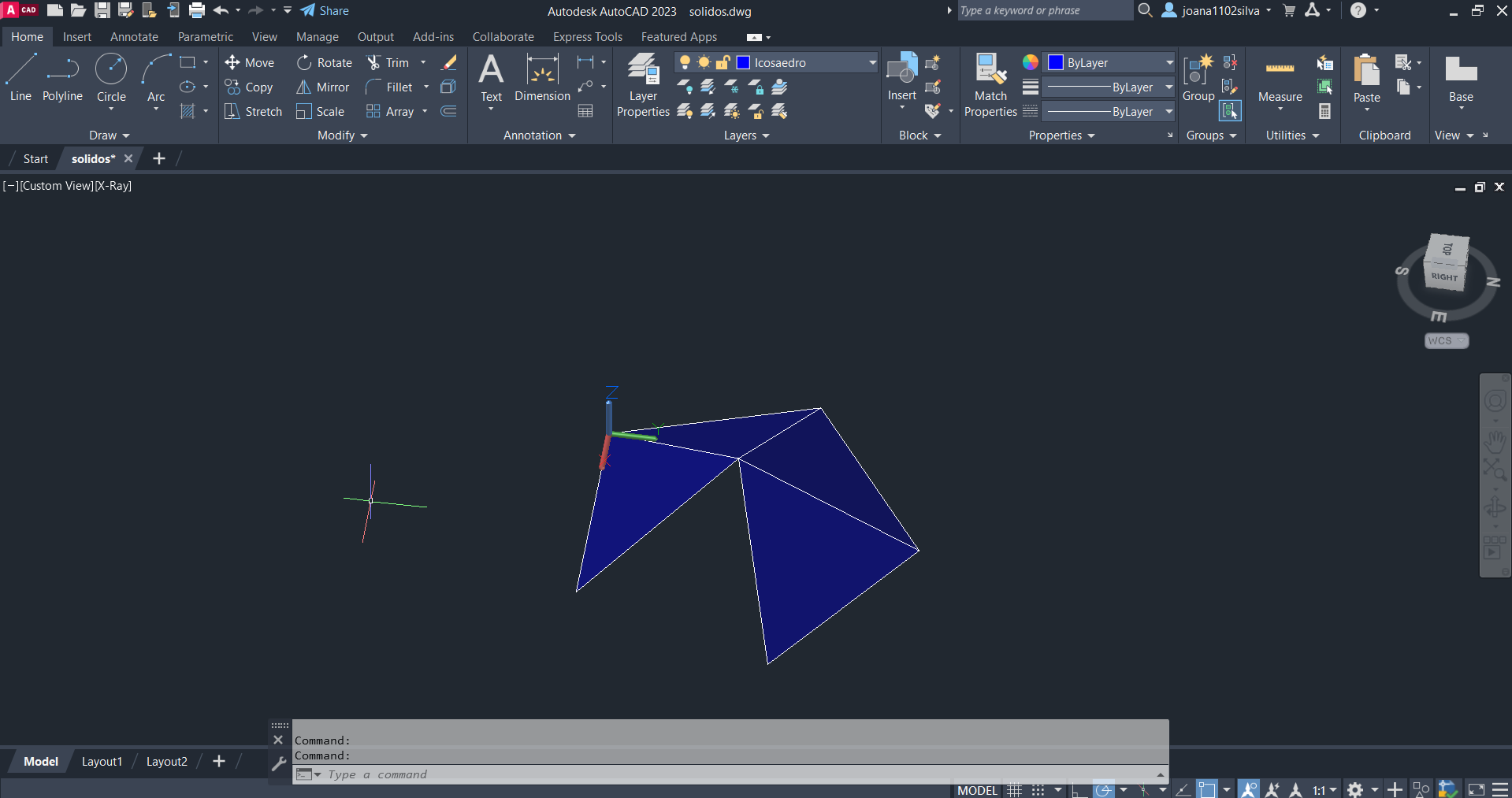Click the Mirror tool

tap(323, 87)
